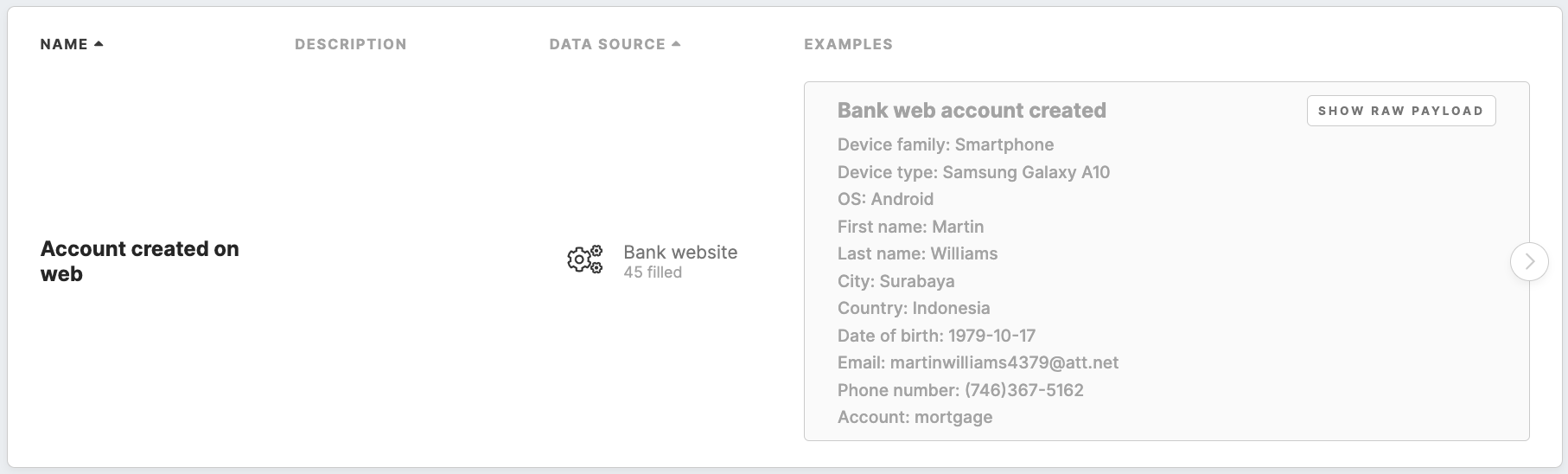Click the Phone number line in example
This screenshot has width=1568, height=474.
[960, 390]
